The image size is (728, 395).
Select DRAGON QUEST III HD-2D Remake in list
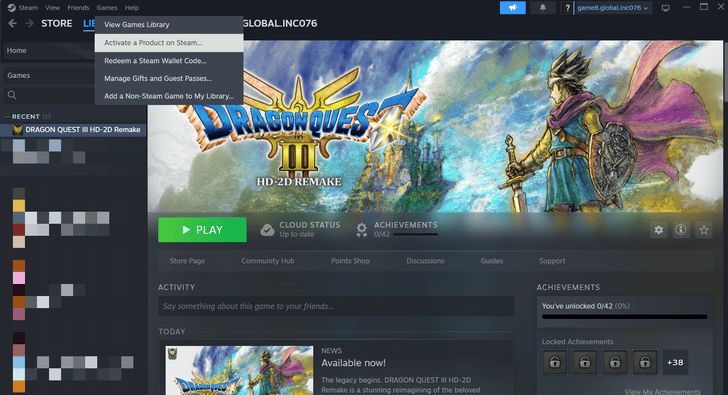point(73,130)
